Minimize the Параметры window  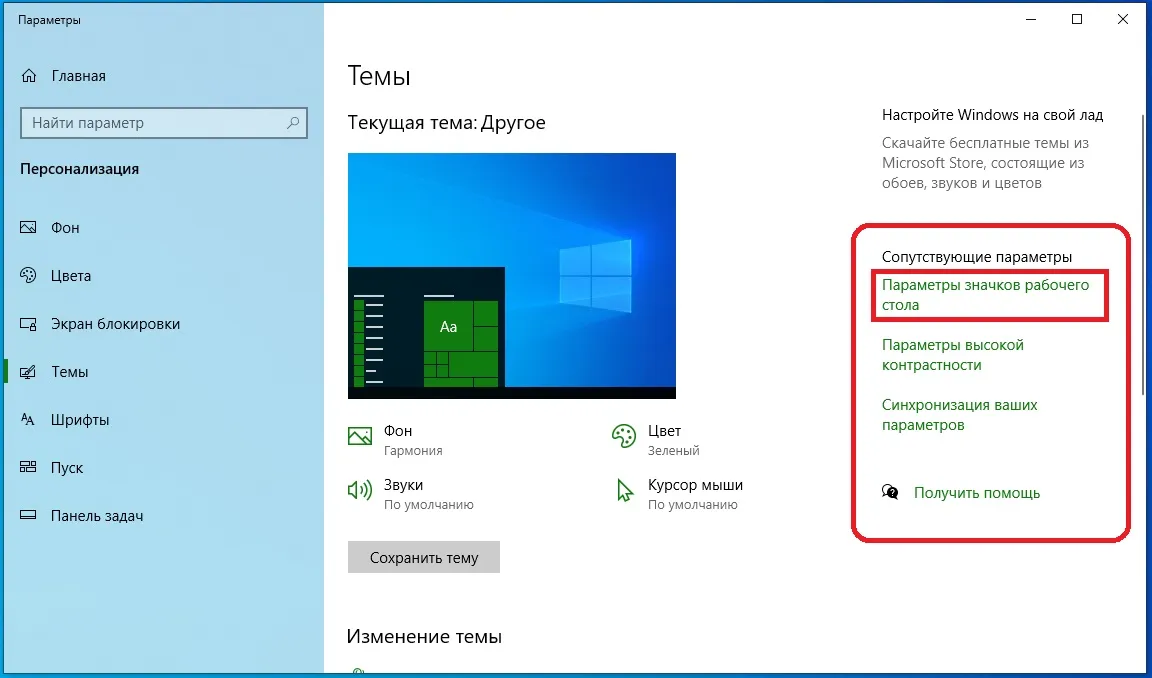(1032, 20)
